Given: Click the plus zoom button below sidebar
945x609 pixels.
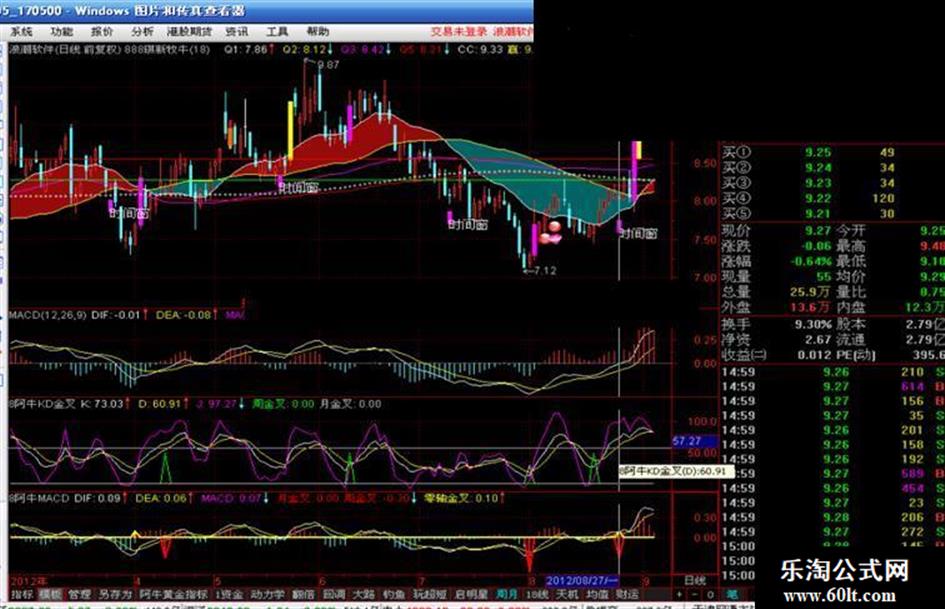Looking at the screenshot, I should click(x=681, y=595).
